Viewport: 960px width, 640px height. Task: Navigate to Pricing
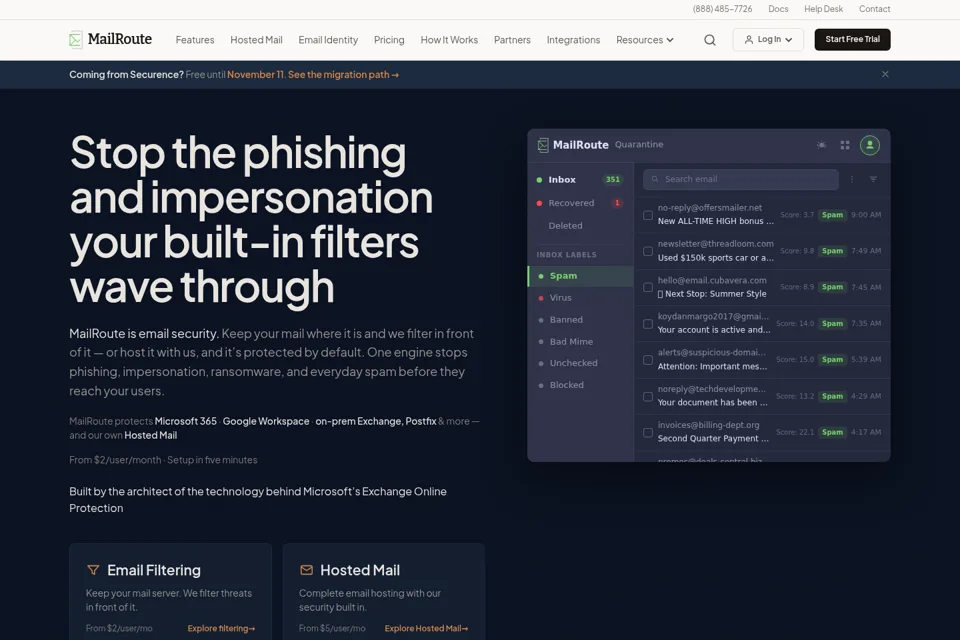tap(389, 40)
